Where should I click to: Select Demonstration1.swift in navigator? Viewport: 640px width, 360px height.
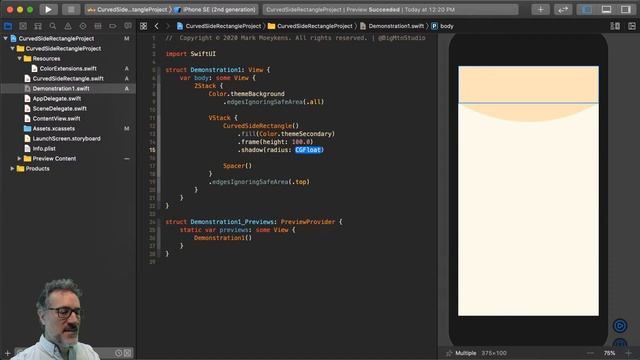pyautogui.click(x=61, y=89)
